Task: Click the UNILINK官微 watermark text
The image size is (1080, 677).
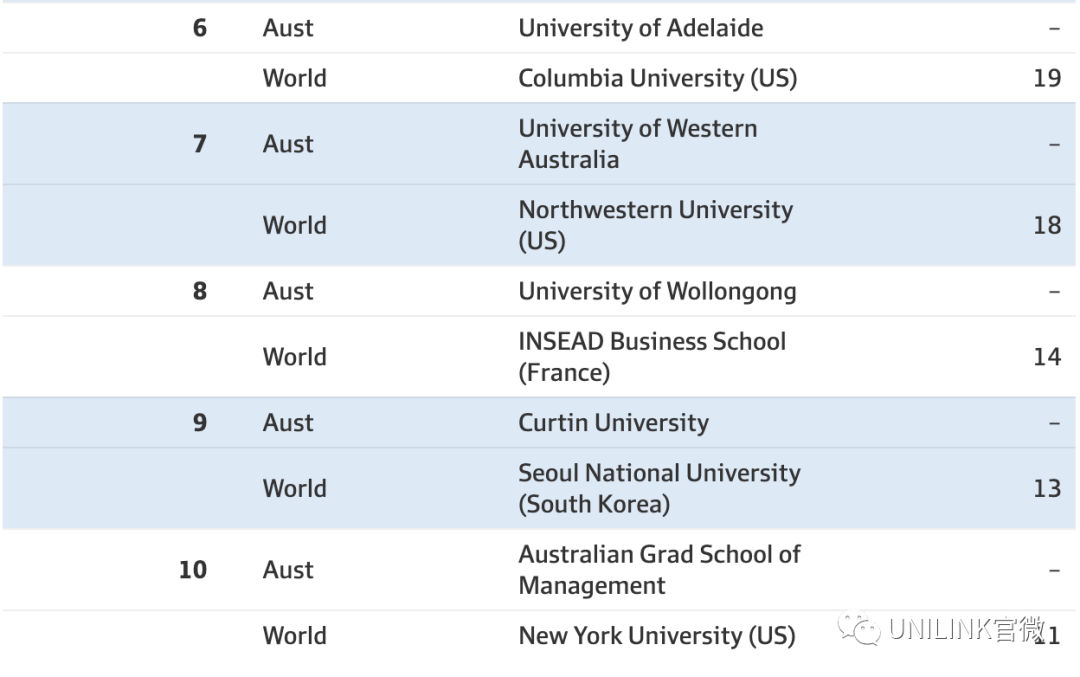Action: tap(966, 629)
